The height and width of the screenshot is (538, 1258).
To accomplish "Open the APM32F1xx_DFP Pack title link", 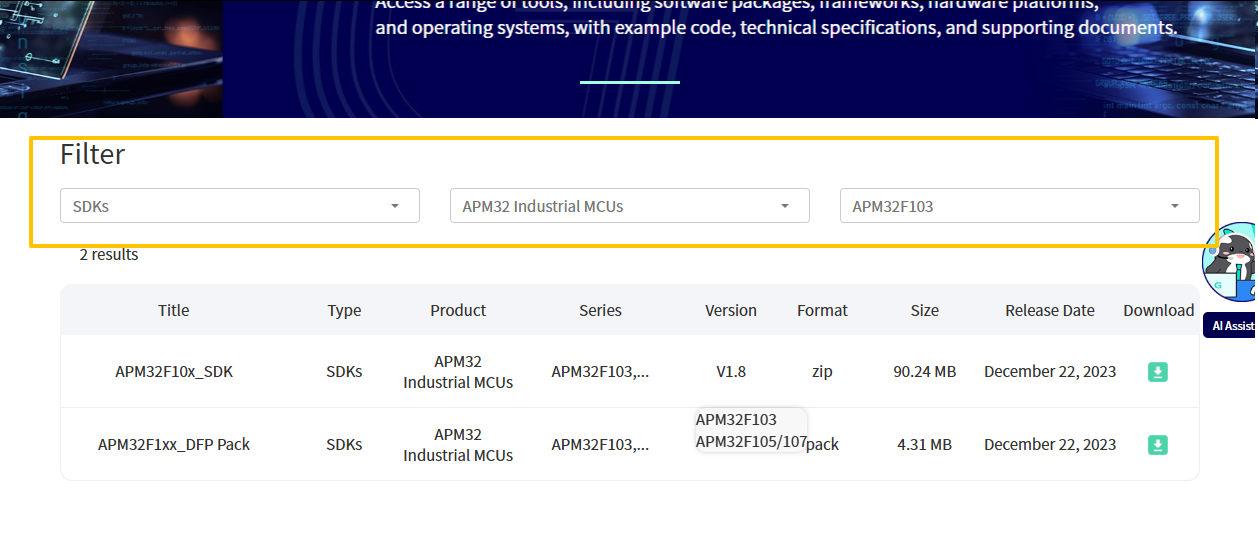I will point(174,445).
